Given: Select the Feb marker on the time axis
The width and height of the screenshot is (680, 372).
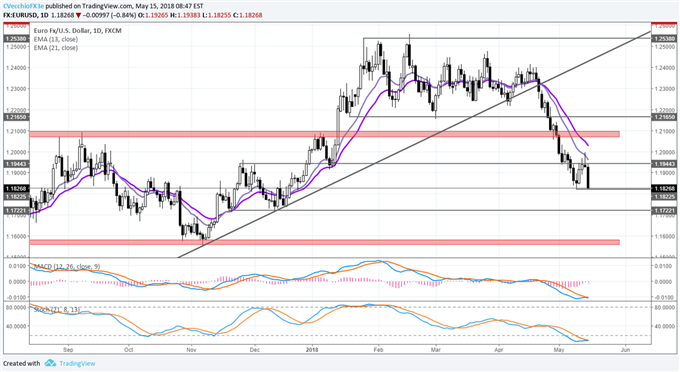Looking at the screenshot, I should (379, 349).
